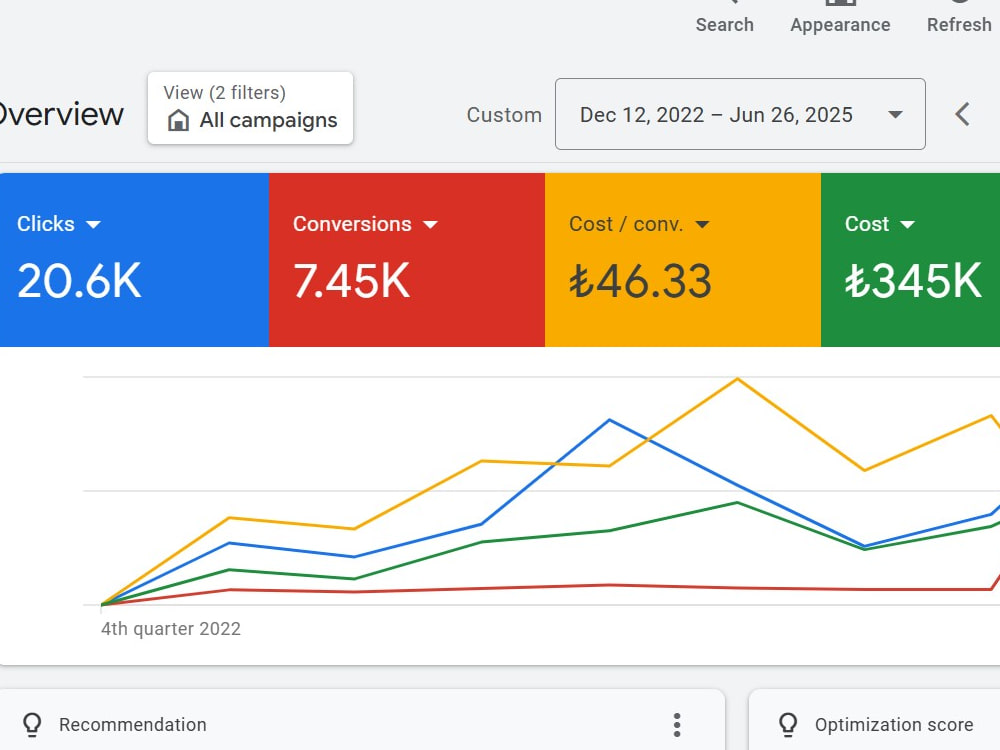The height and width of the screenshot is (750, 1000).
Task: Select the yellow Cost / conv. value ₺46.33
Action: coord(640,281)
